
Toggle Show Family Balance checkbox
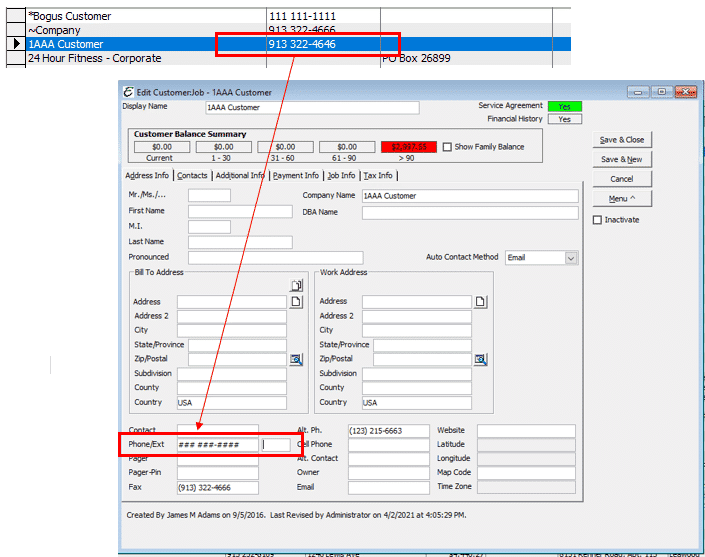click(447, 147)
